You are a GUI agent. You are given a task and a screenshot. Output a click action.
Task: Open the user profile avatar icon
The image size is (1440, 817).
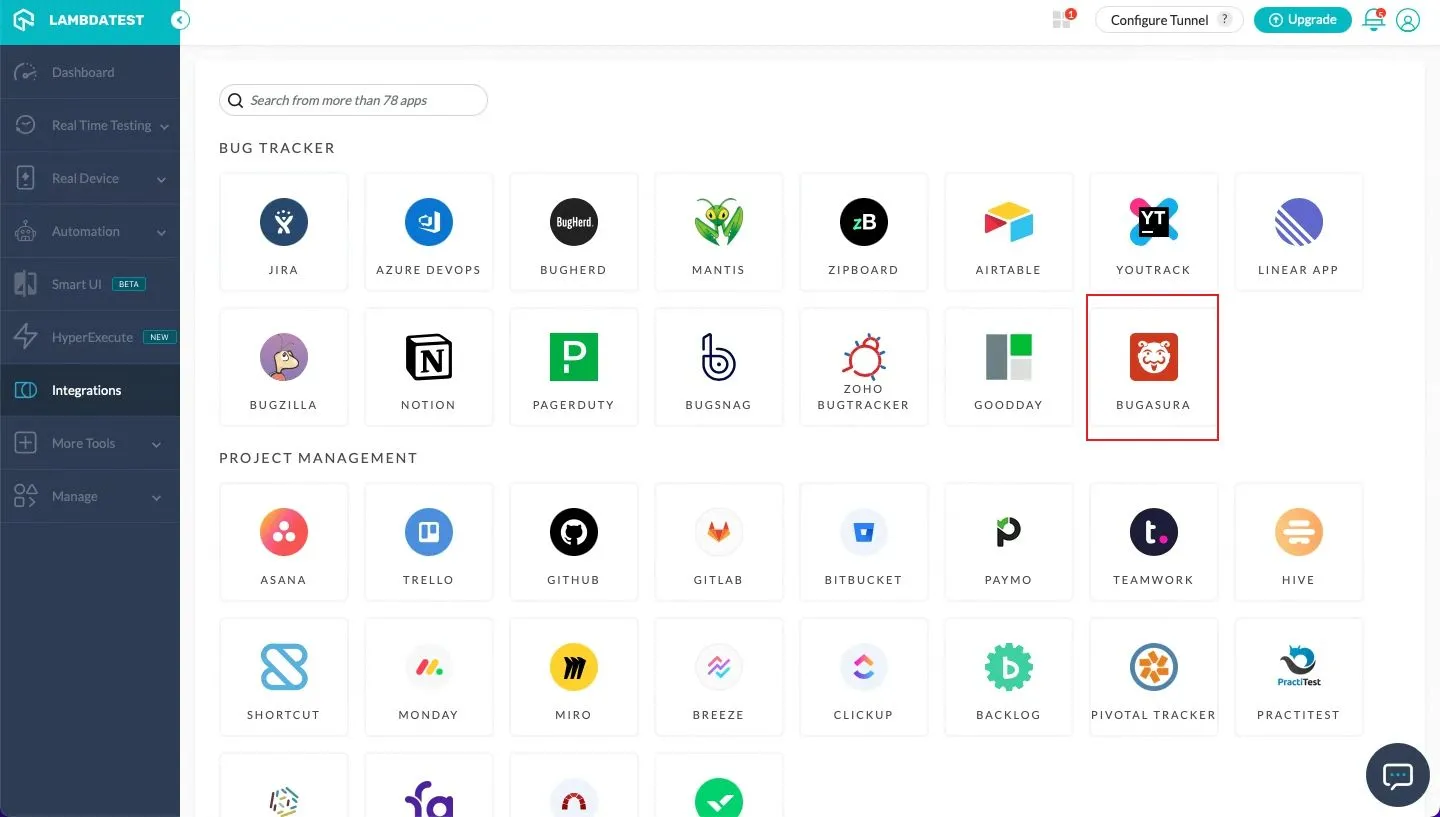point(1408,20)
